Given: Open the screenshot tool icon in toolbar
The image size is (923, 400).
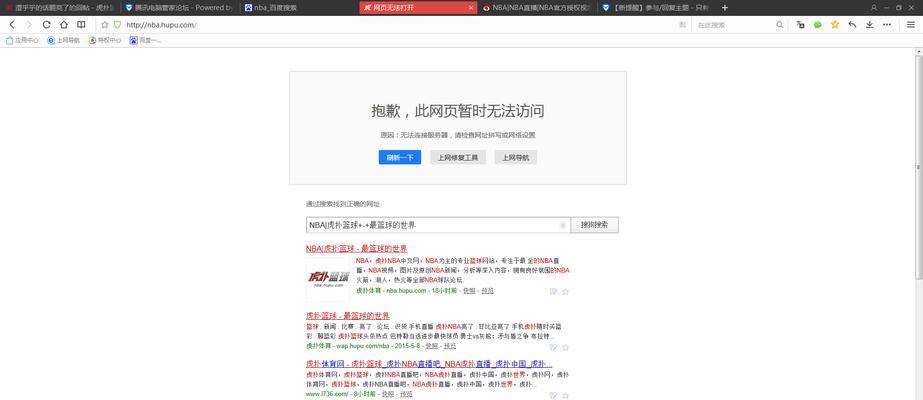Looking at the screenshot, I should click(801, 25).
